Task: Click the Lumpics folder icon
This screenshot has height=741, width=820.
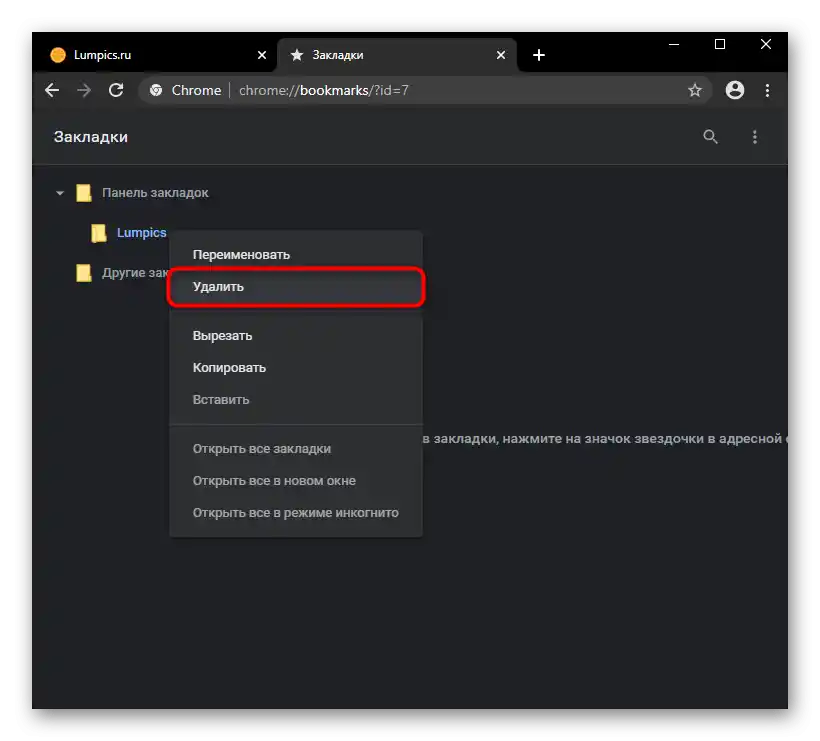Action: [98, 233]
